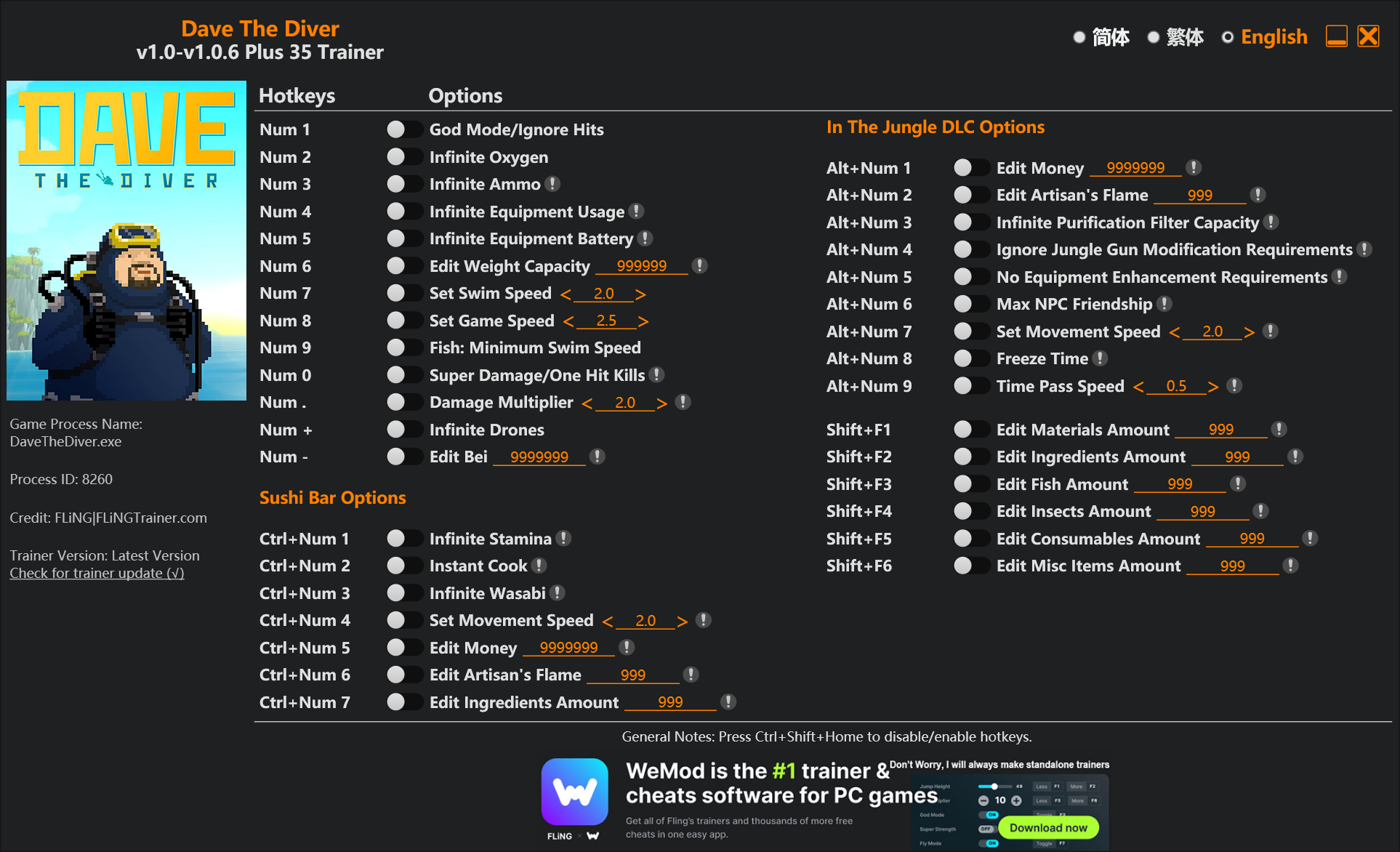This screenshot has height=852, width=1400.
Task: Minimize the trainer window
Action: click(x=1336, y=36)
